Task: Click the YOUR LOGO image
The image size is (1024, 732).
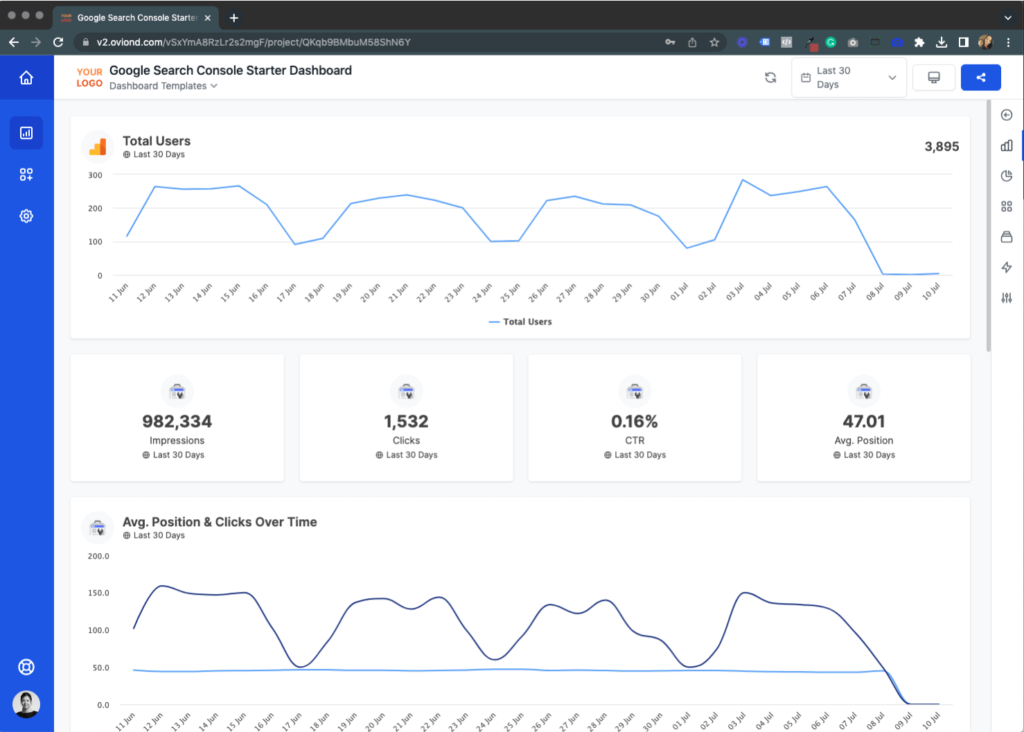Action: click(x=89, y=78)
